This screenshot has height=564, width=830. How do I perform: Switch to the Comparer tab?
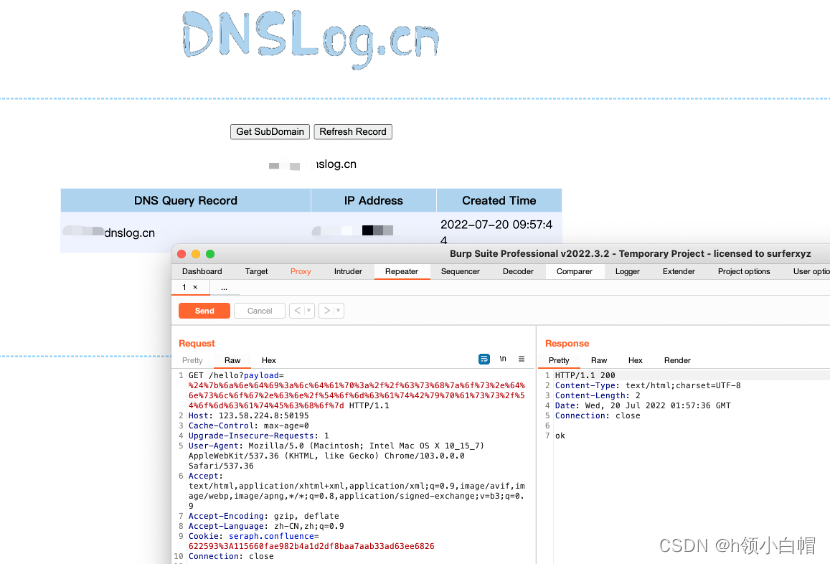[x=574, y=271]
